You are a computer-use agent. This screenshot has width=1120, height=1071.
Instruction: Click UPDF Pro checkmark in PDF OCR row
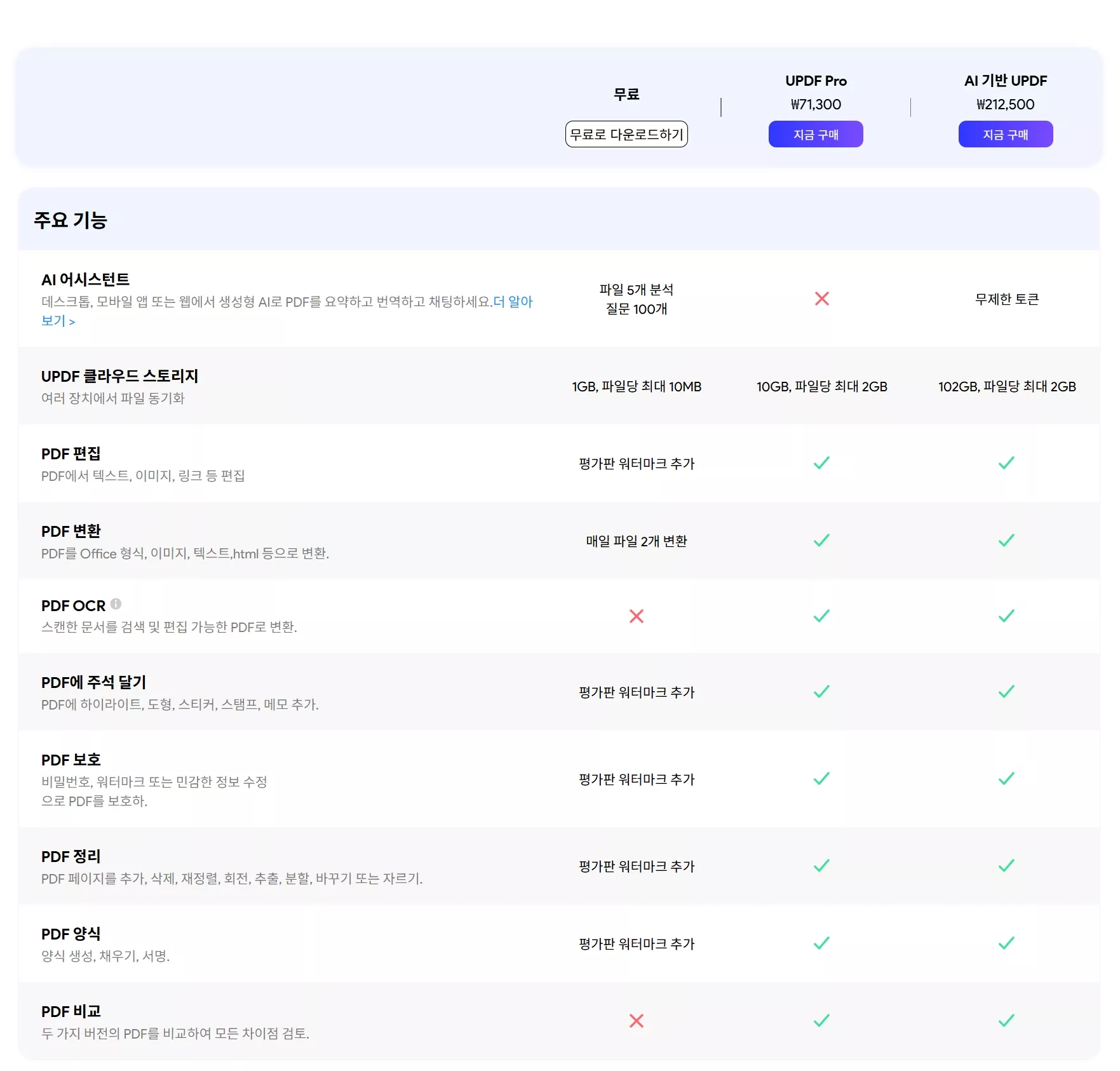tap(822, 616)
